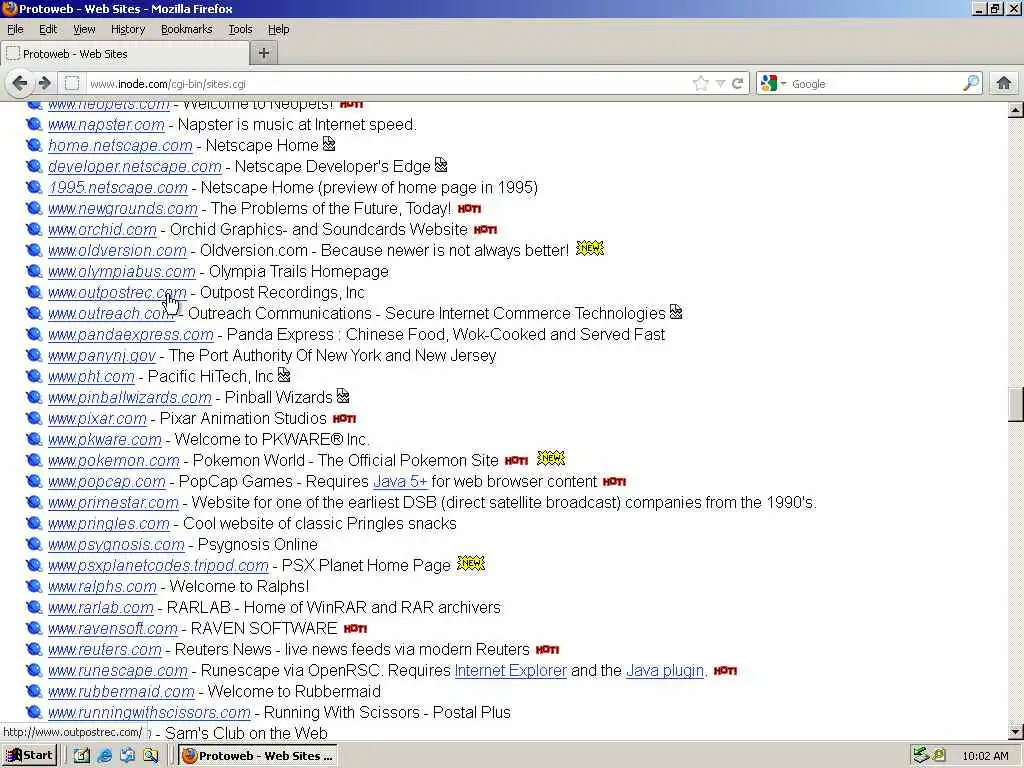Open the www.napster.com link
1024x768 pixels.
click(106, 125)
